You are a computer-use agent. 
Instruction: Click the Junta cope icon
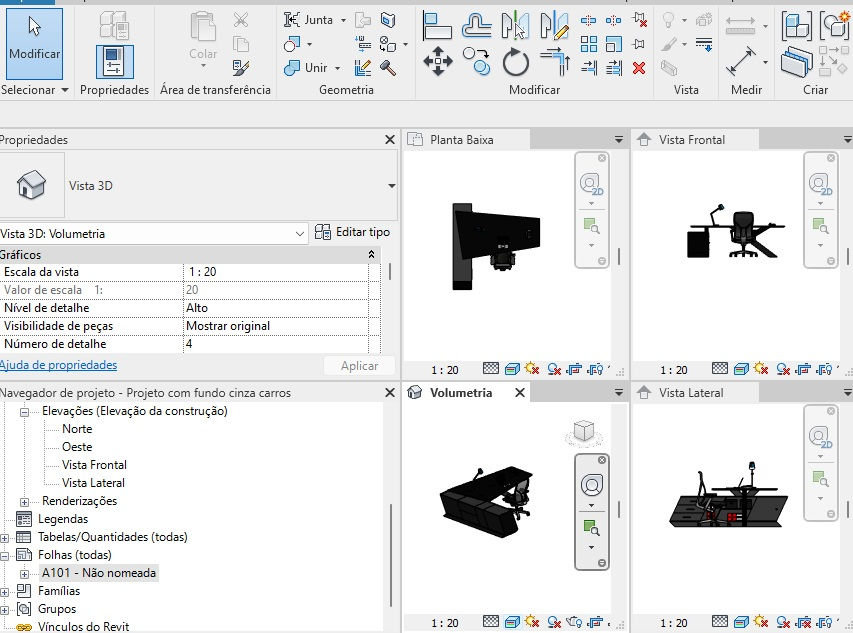point(292,20)
